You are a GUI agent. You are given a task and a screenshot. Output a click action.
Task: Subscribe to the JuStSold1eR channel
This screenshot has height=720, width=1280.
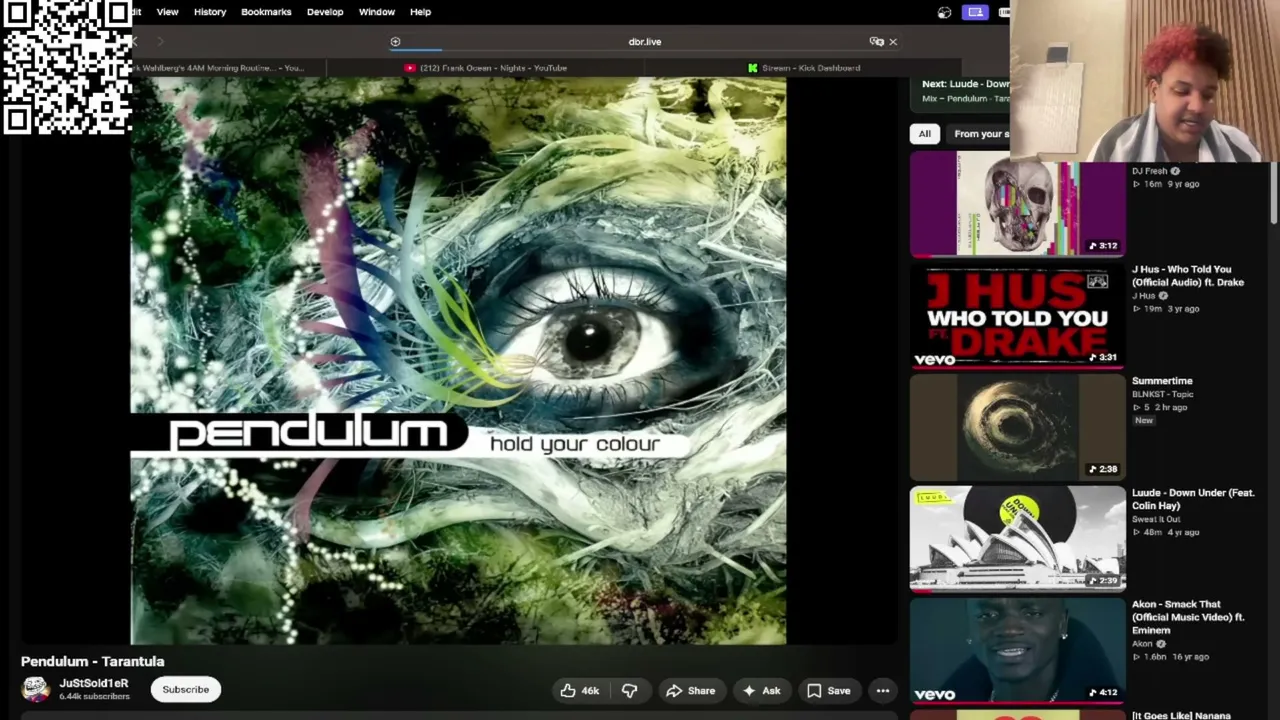[186, 689]
